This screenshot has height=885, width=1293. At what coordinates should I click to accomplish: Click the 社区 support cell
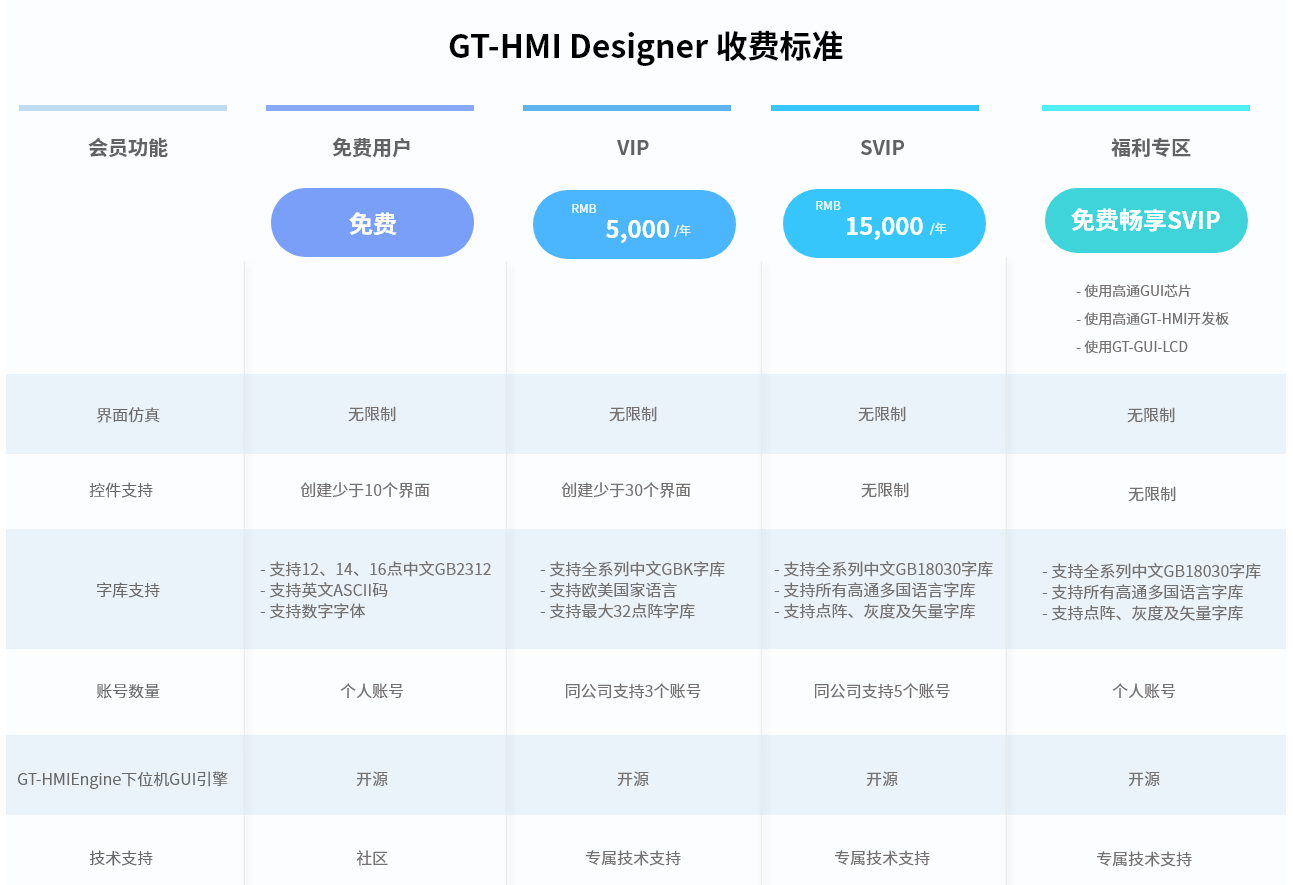[x=372, y=858]
